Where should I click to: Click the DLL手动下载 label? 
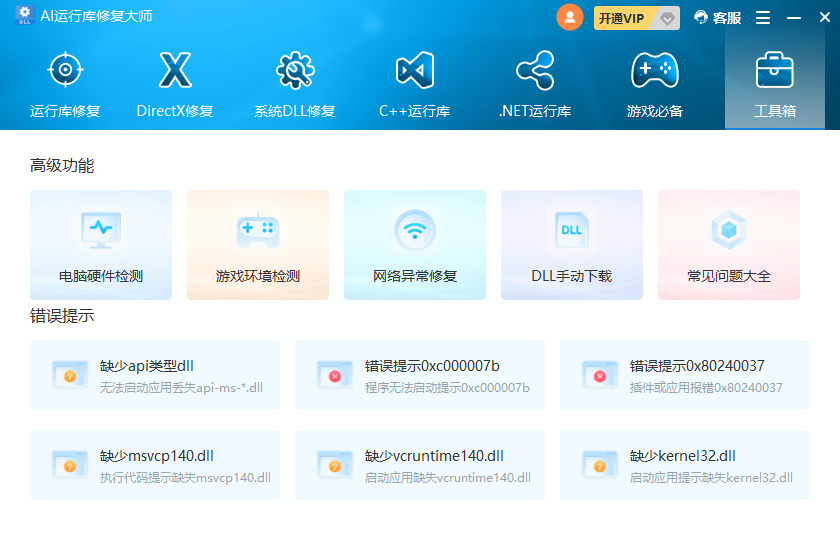click(572, 276)
